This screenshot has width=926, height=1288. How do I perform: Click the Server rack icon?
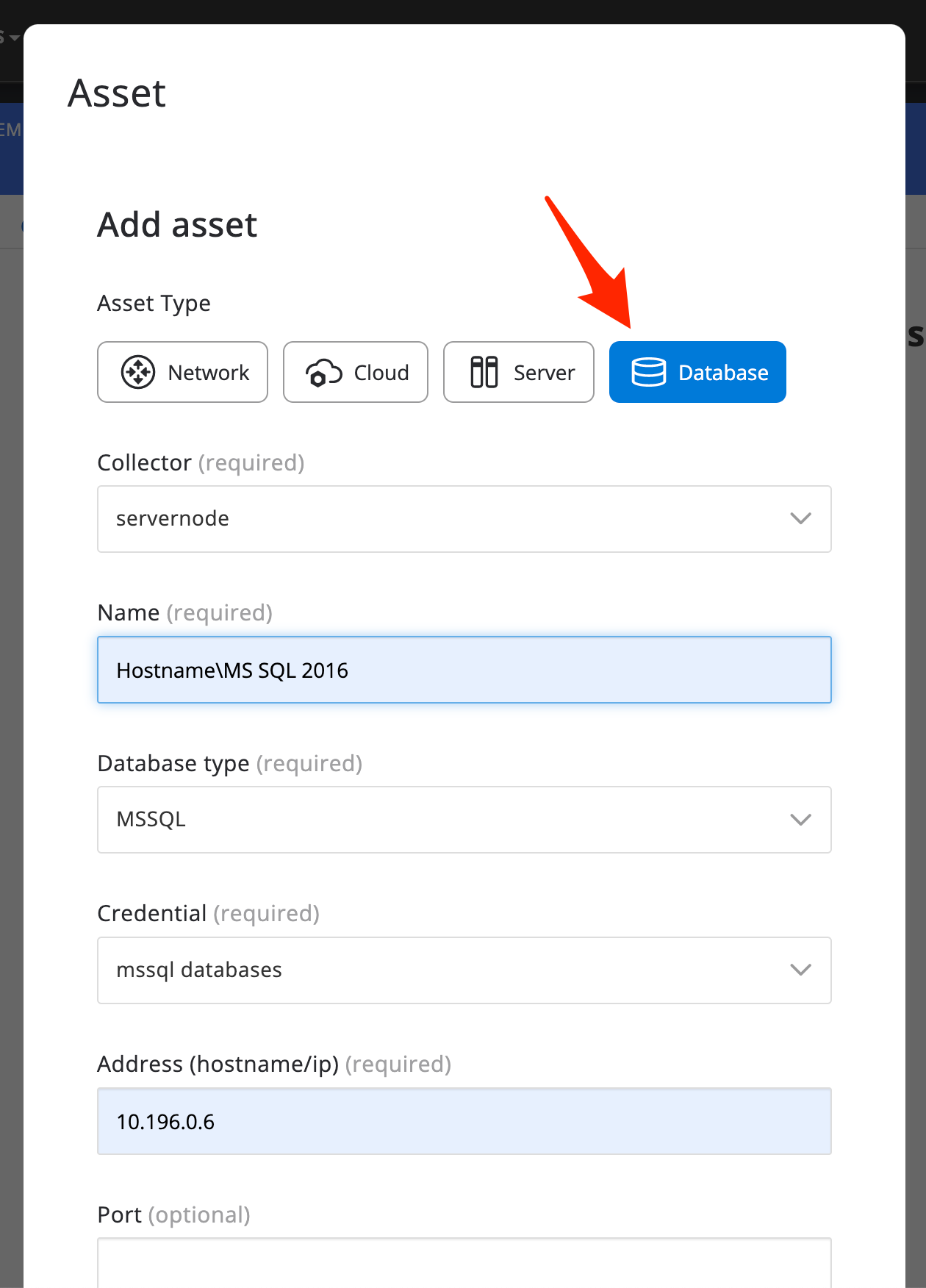[484, 372]
